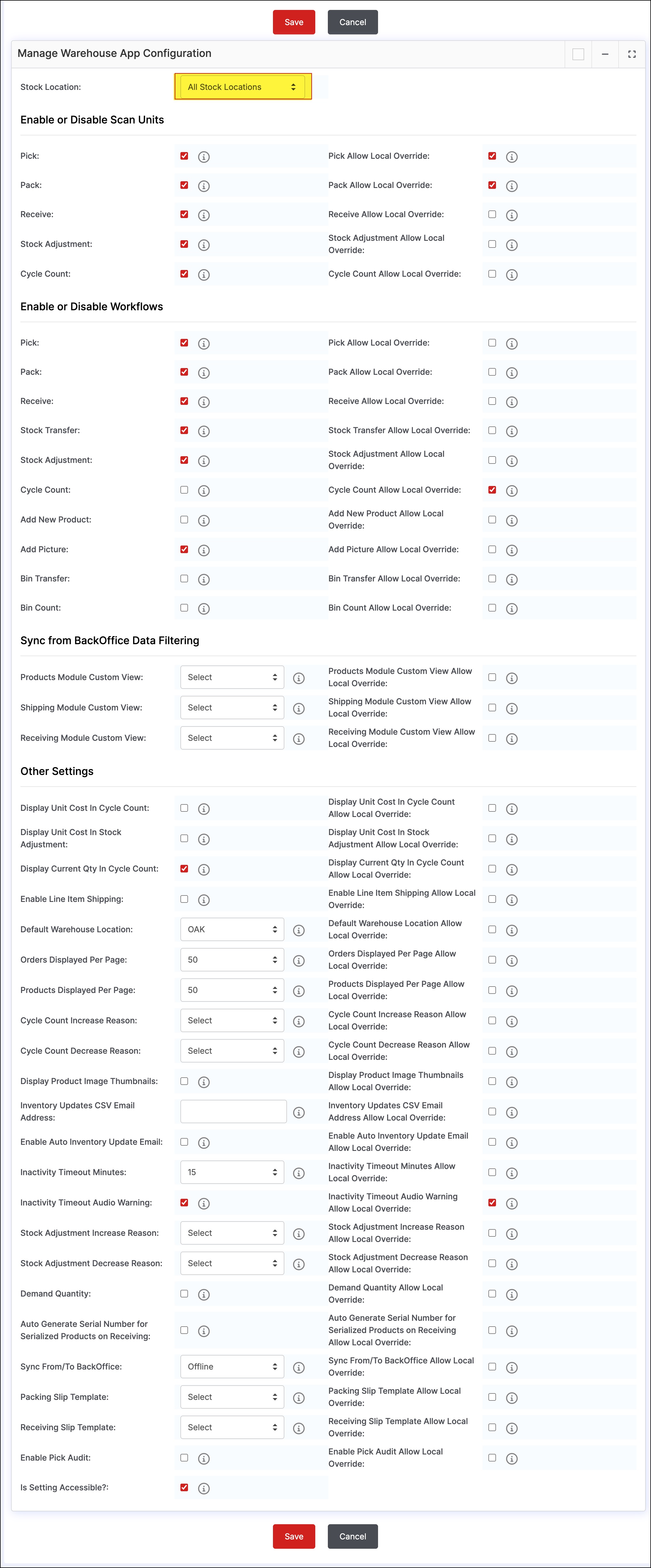Open info icon for Products Module Custom View

(x=298, y=678)
